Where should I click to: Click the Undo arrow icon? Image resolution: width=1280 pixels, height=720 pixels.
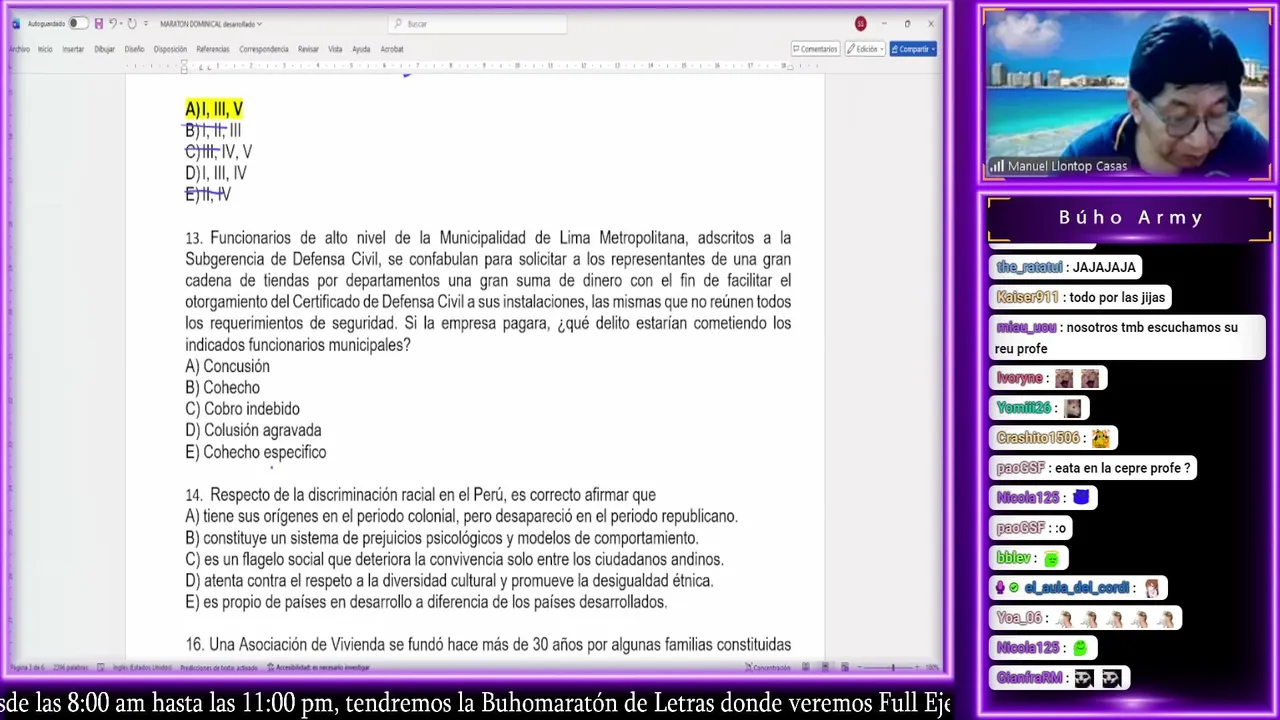click(x=113, y=23)
